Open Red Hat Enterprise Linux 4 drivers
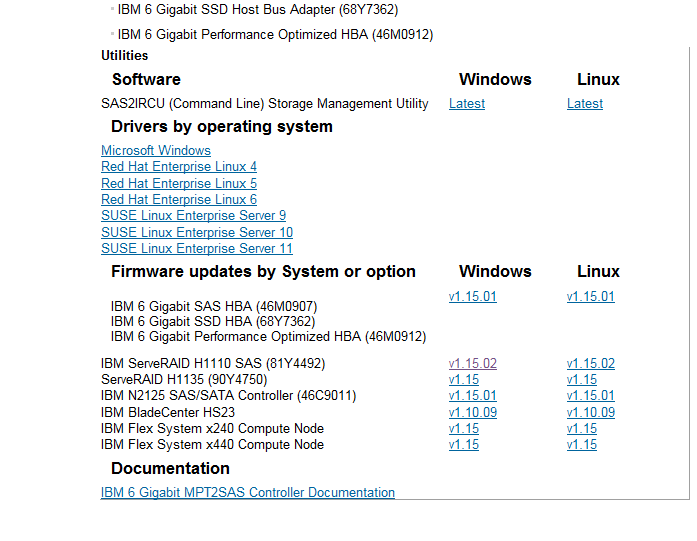Viewport: 697px width, 541px height. (x=179, y=167)
